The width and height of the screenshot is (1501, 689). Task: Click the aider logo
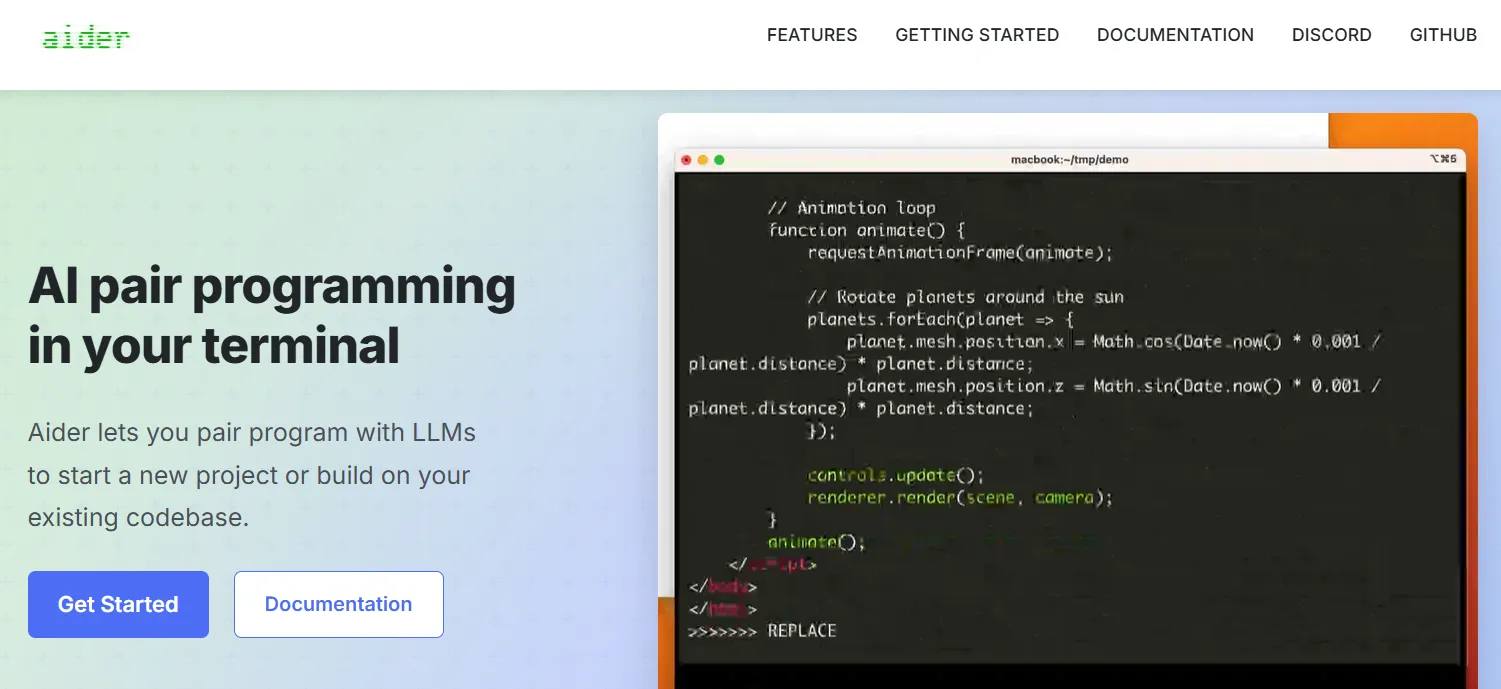click(x=86, y=38)
